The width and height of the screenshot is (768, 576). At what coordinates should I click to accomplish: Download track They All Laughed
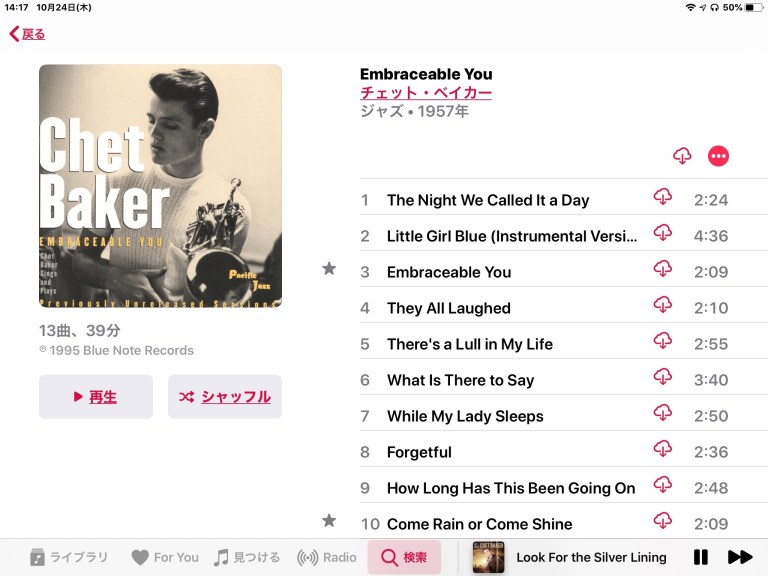tap(663, 305)
